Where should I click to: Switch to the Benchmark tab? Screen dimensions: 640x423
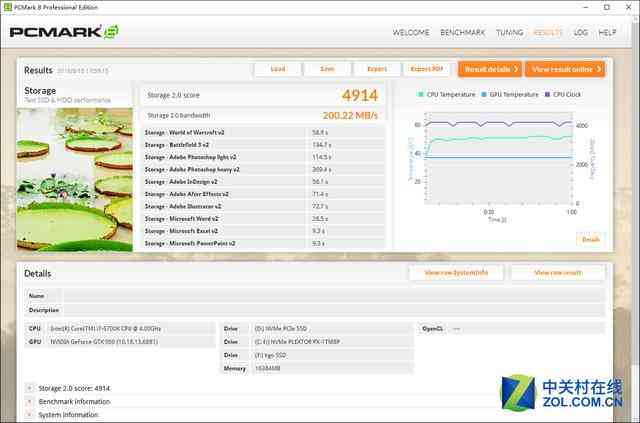coord(463,32)
